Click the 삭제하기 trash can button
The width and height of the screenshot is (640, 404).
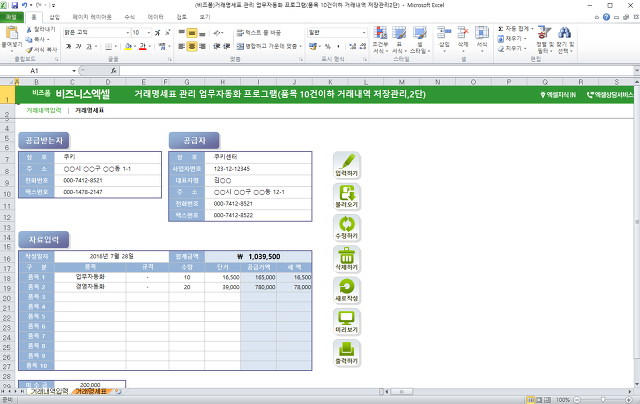point(347,259)
